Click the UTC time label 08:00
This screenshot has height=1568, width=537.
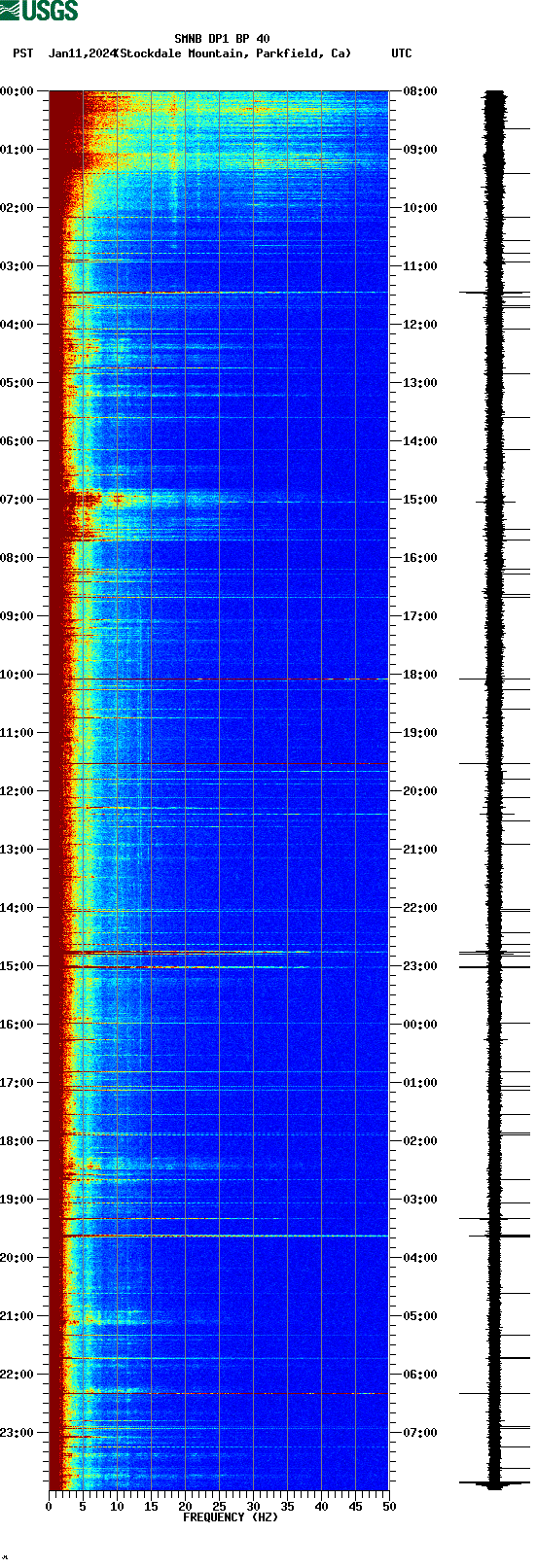420,91
